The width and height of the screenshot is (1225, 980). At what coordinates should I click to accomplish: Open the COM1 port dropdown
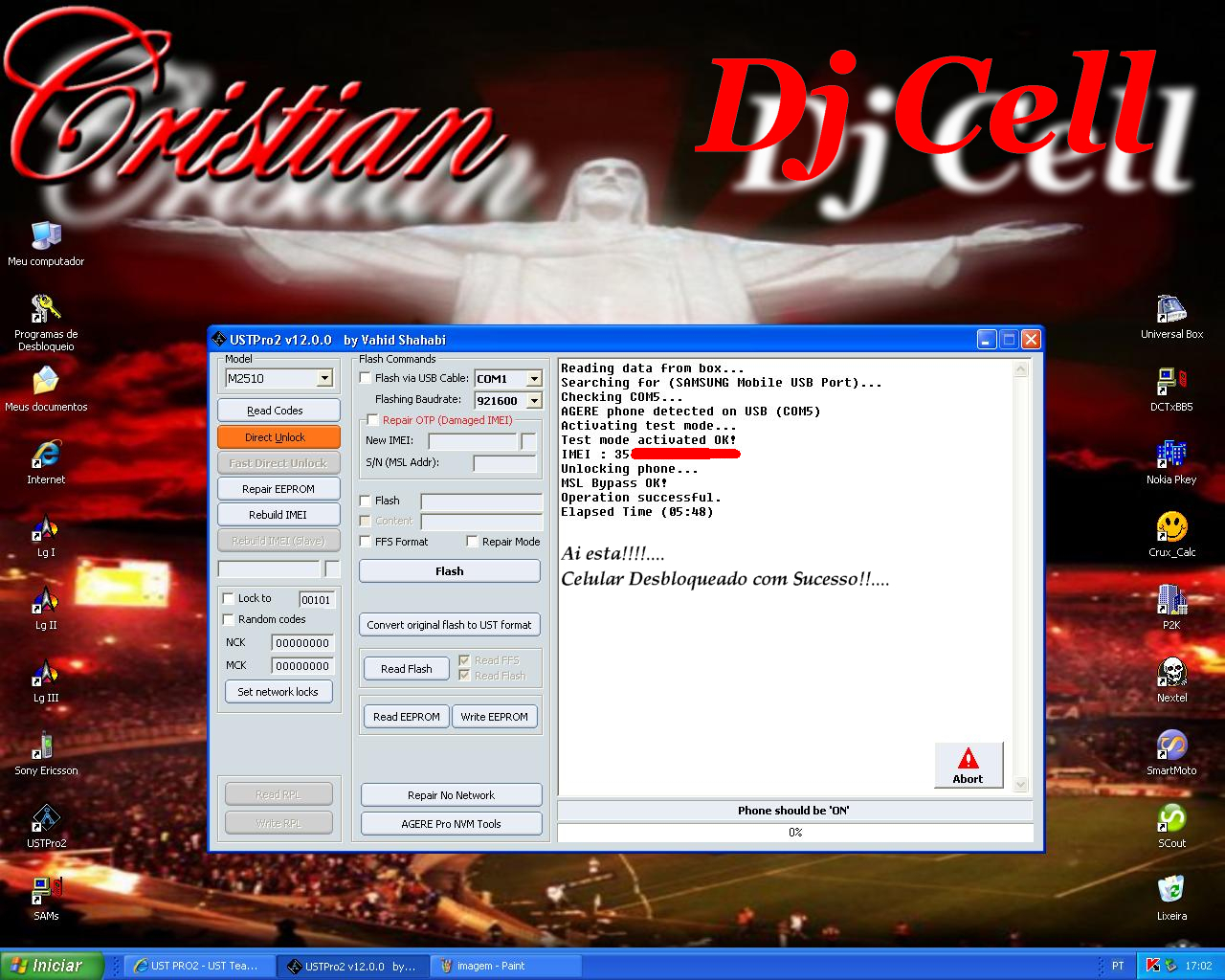pyautogui.click(x=534, y=379)
